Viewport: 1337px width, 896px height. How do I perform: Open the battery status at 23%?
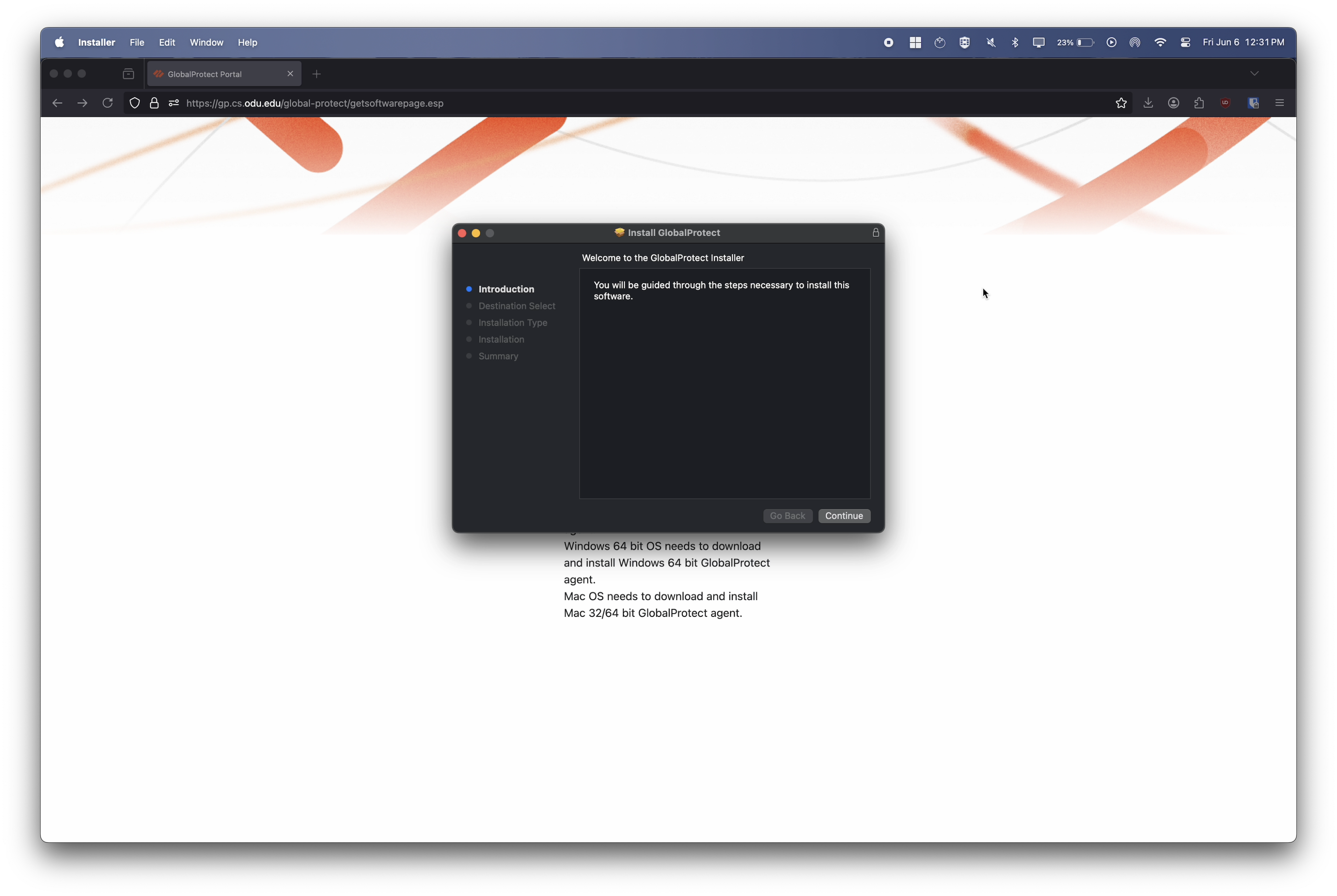point(1075,42)
